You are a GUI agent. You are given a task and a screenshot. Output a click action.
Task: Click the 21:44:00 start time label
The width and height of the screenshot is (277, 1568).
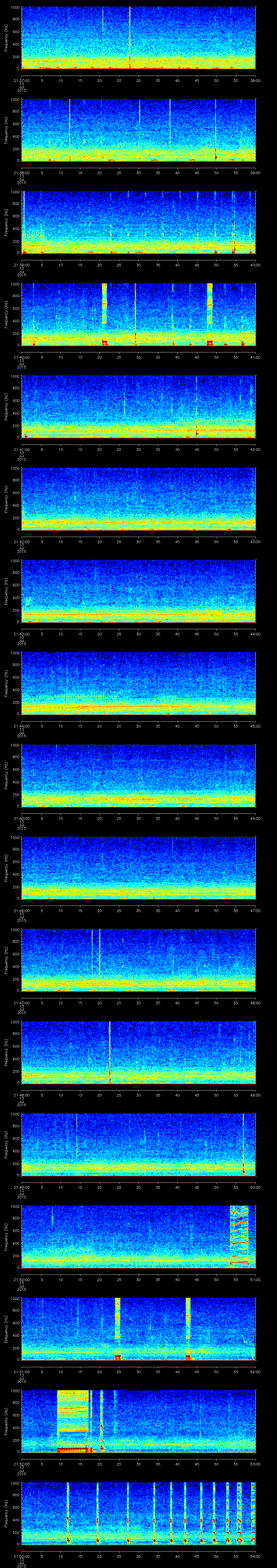point(21,726)
